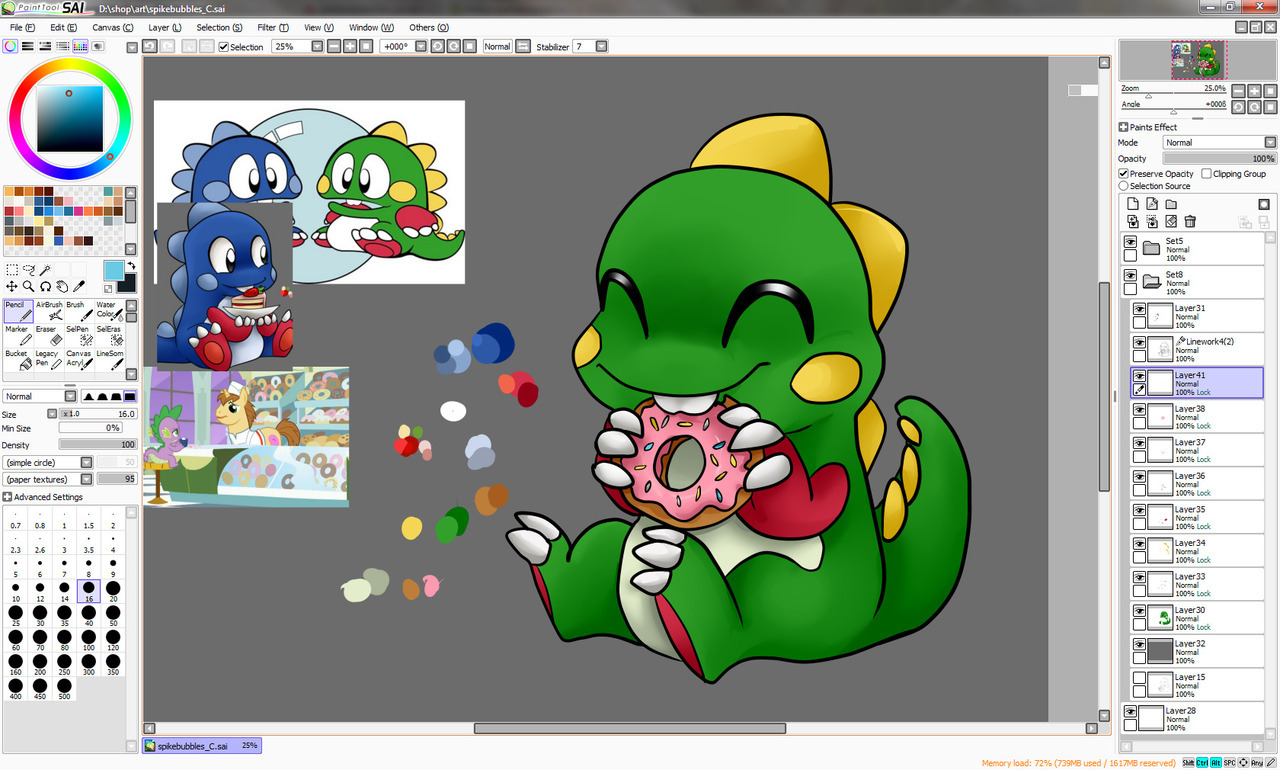Uncheck Preserve Opacity

(1124, 174)
